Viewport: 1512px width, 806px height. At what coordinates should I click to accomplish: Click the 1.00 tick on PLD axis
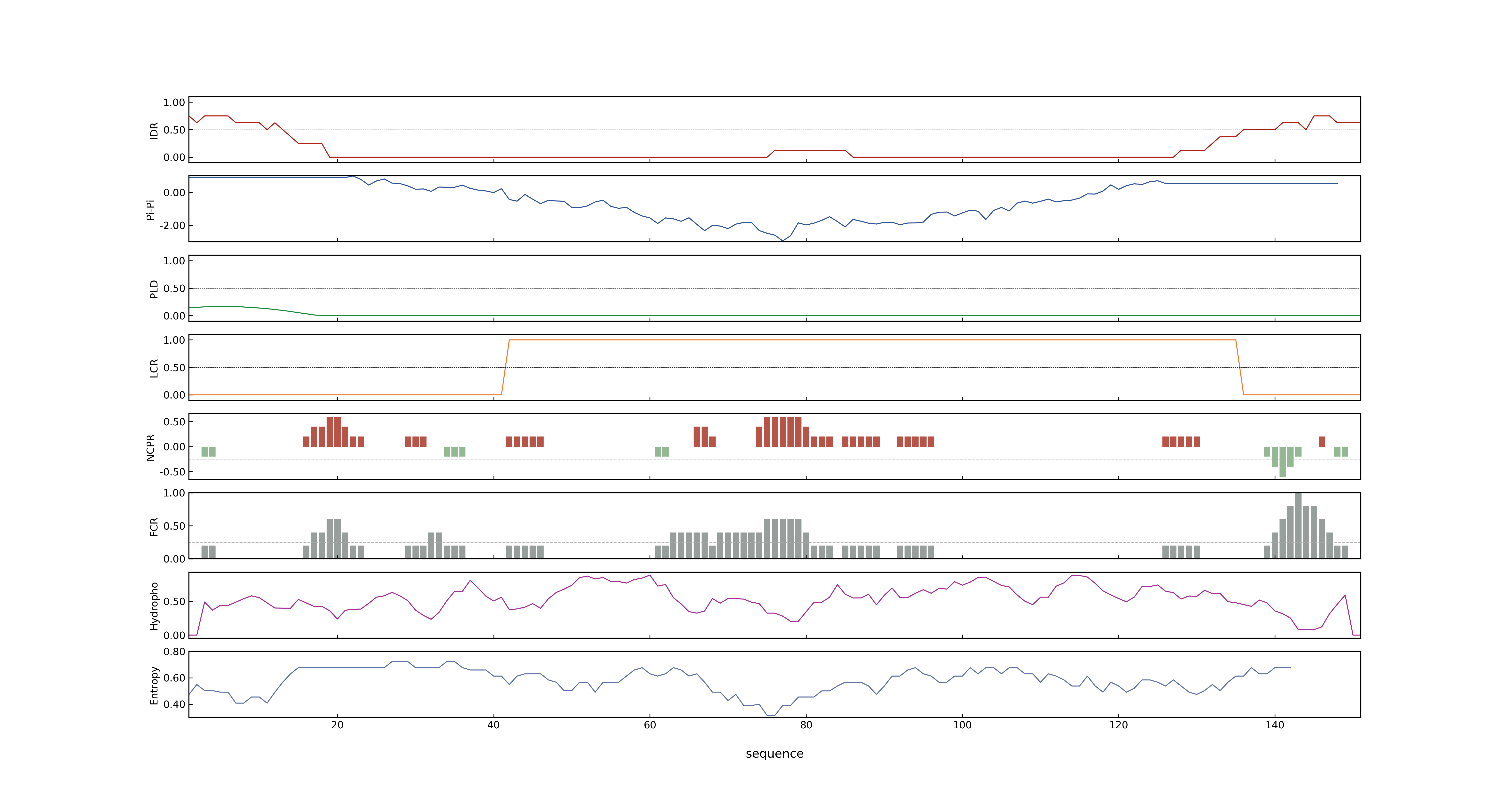(174, 261)
